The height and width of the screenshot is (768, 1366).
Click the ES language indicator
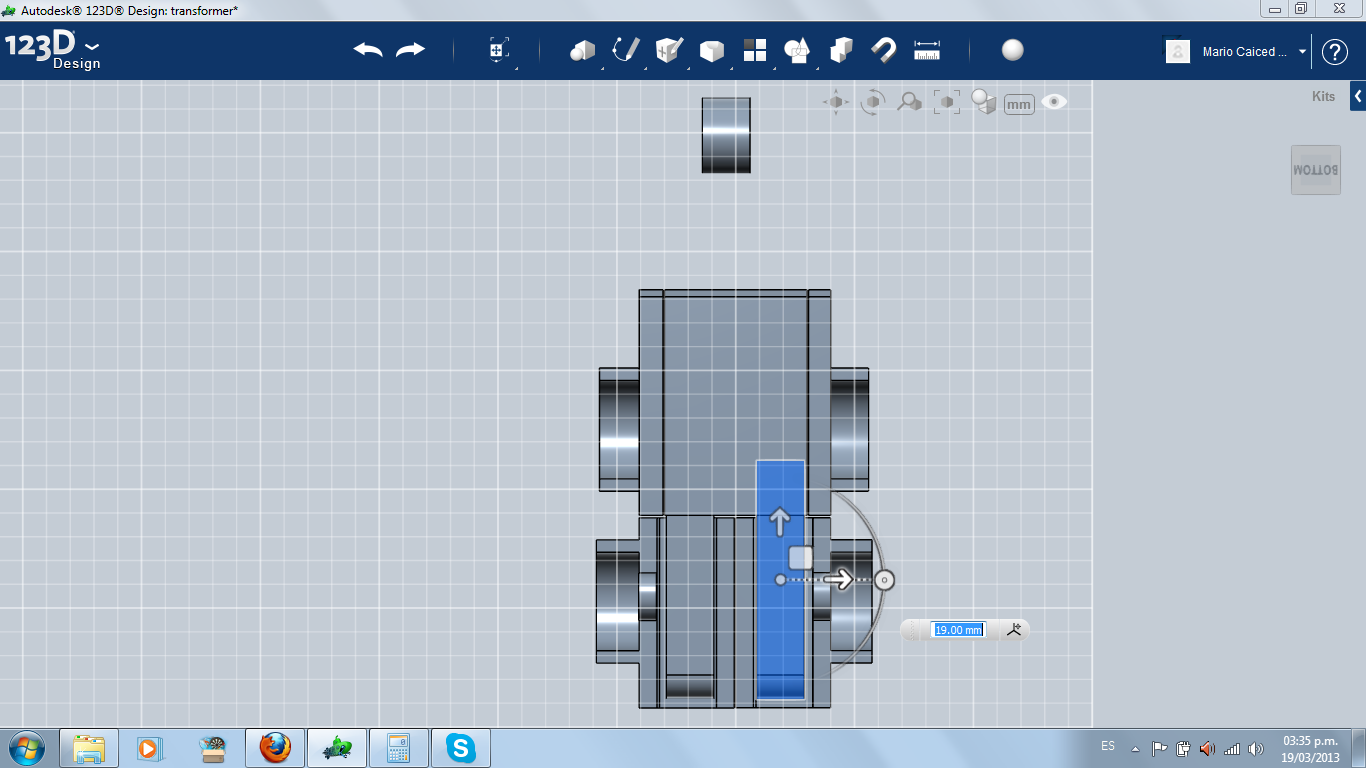coord(1108,746)
